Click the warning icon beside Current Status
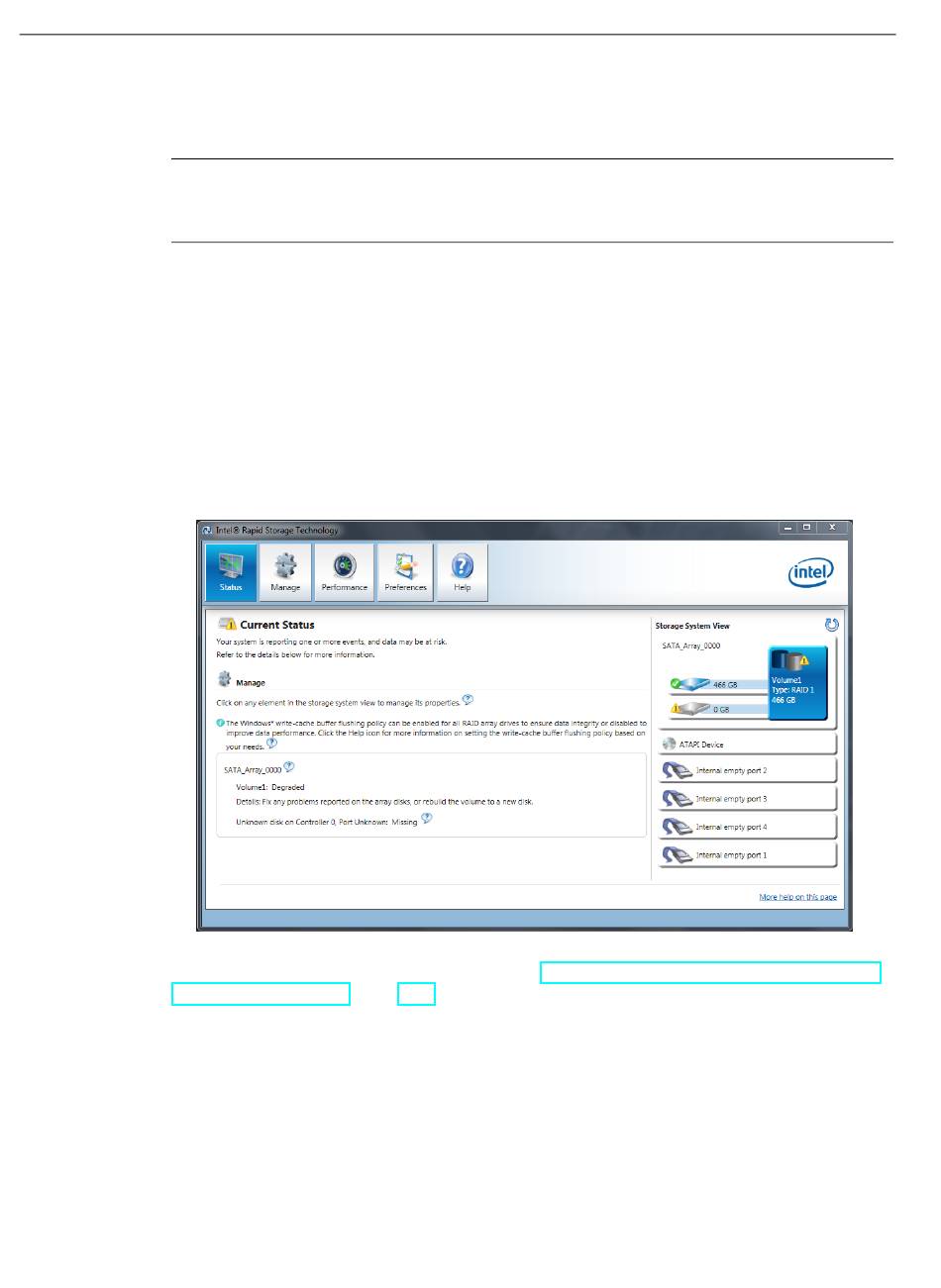The height and width of the screenshot is (1288, 941). pyautogui.click(x=227, y=625)
